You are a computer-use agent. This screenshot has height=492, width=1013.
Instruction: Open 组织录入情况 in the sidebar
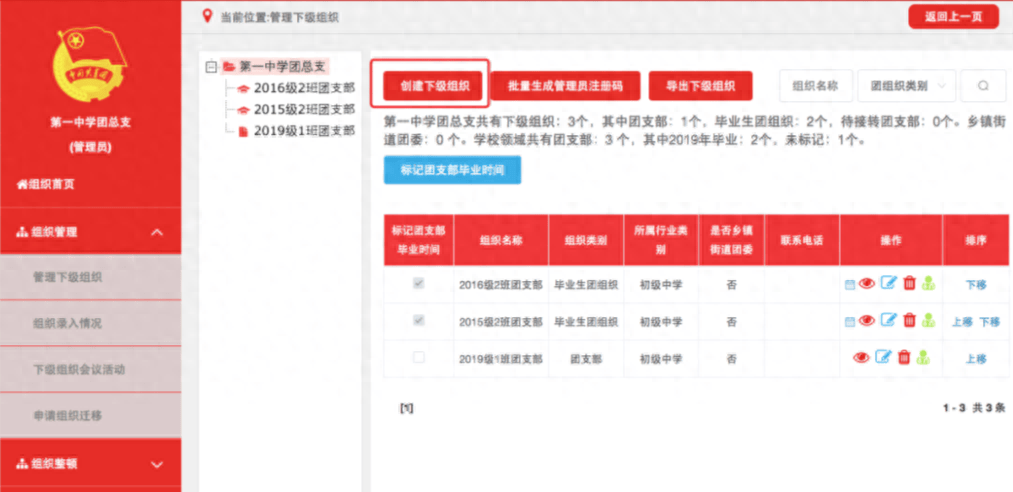tap(67, 323)
